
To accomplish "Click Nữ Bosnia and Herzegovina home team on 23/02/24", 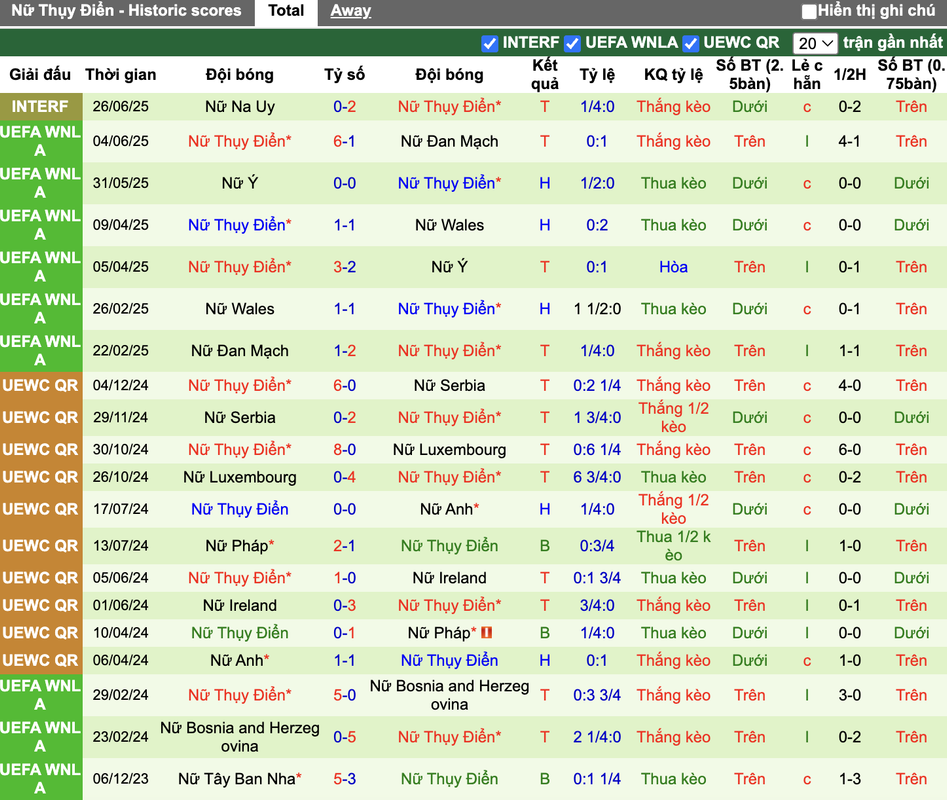I will (240, 737).
